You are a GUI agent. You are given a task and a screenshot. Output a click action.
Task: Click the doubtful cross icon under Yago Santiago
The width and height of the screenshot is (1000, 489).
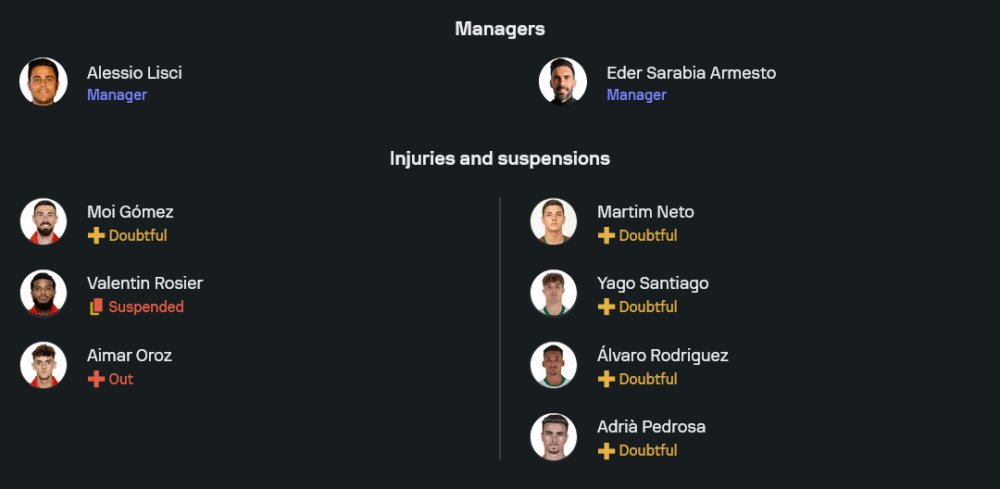tap(606, 308)
